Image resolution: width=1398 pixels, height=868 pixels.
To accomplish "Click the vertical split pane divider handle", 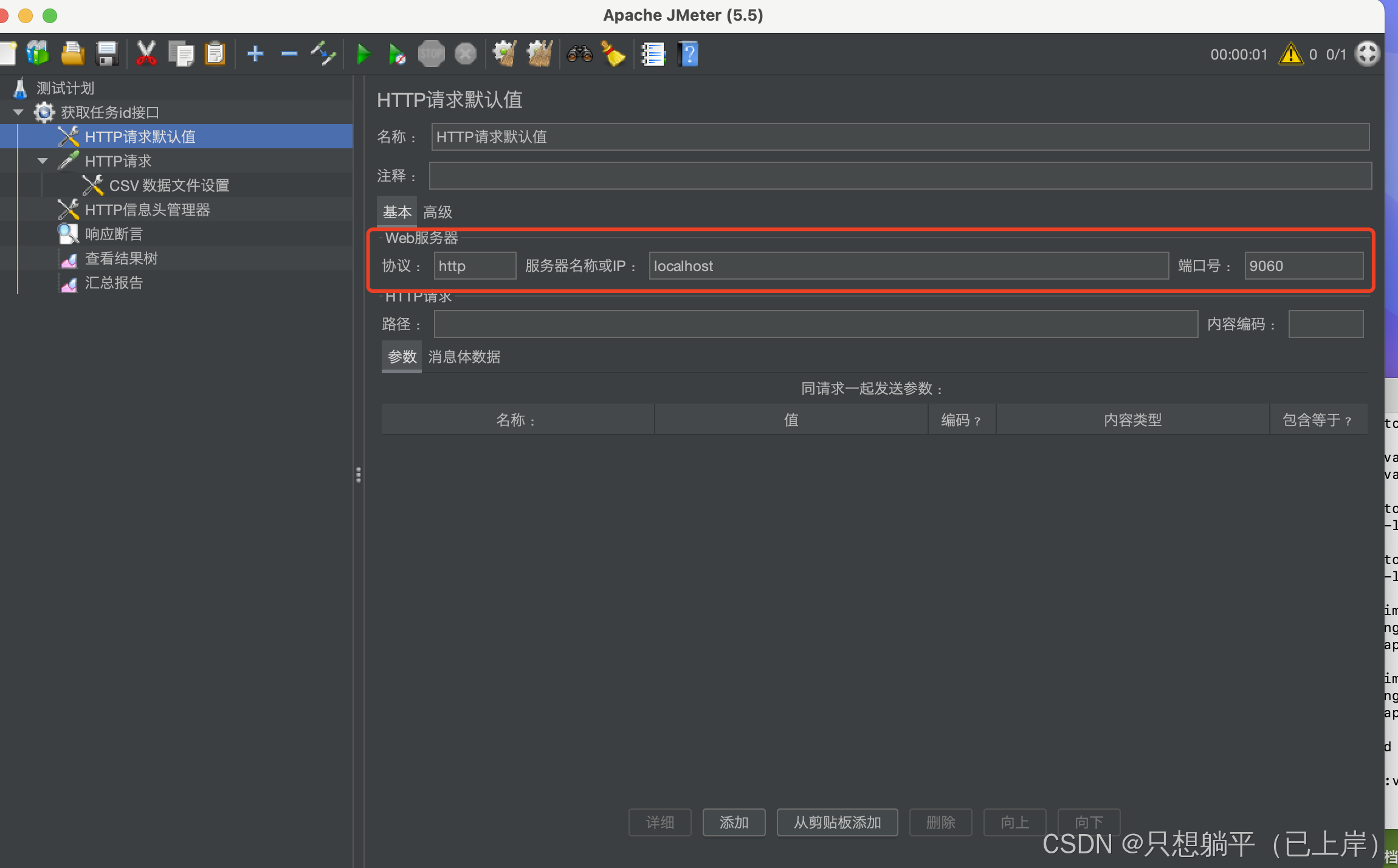I will point(359,475).
